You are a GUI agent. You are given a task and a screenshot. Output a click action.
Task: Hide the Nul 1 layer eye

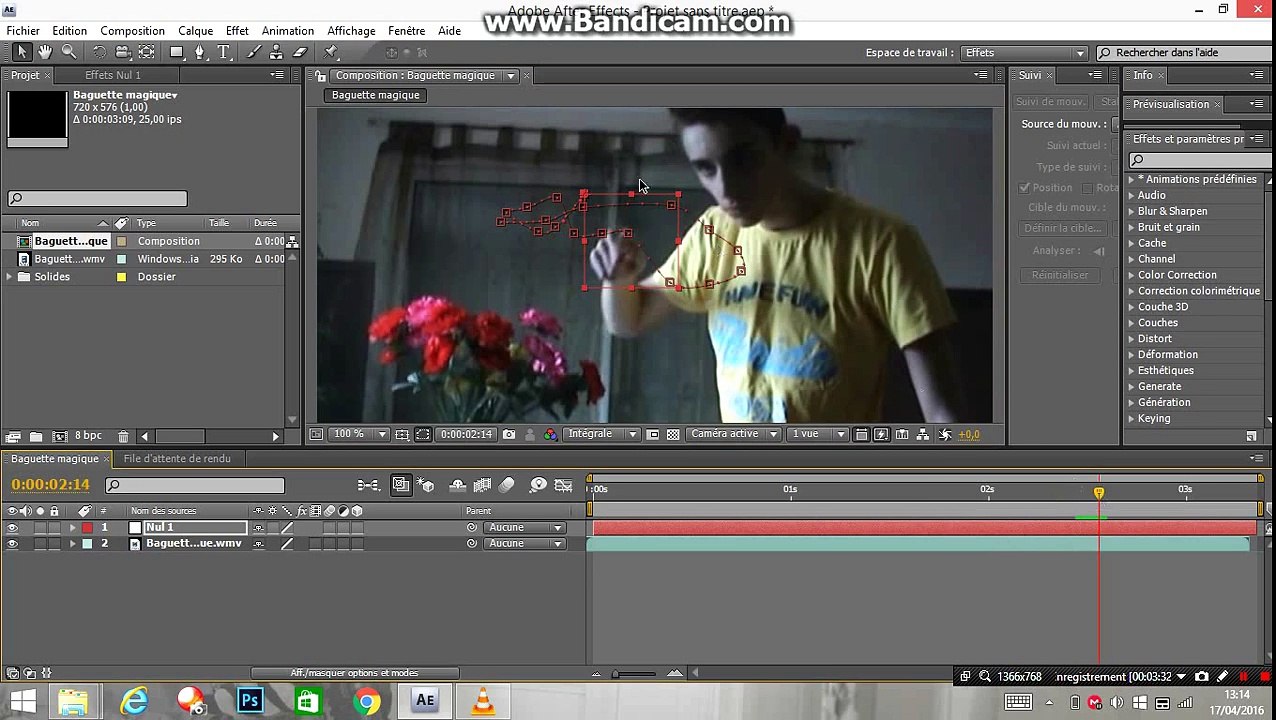(12, 527)
